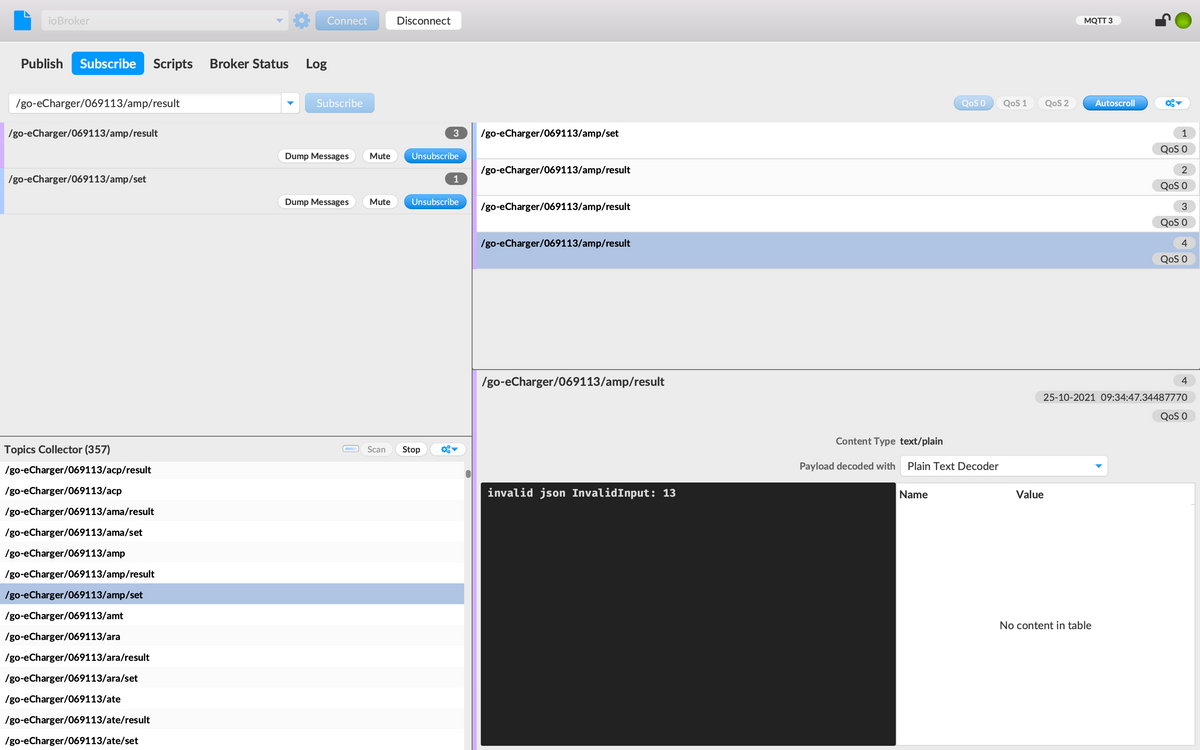Select the amp/set subscription entry
Viewport: 1200px width, 750px height.
(235, 191)
